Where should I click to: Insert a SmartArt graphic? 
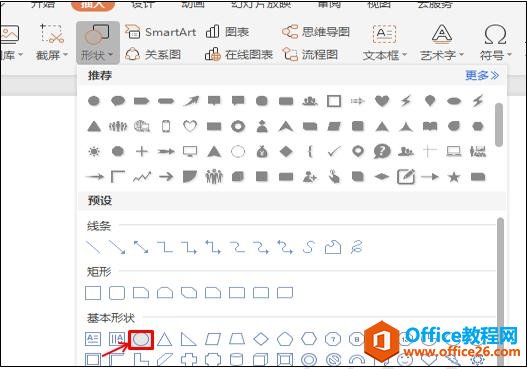[x=161, y=32]
